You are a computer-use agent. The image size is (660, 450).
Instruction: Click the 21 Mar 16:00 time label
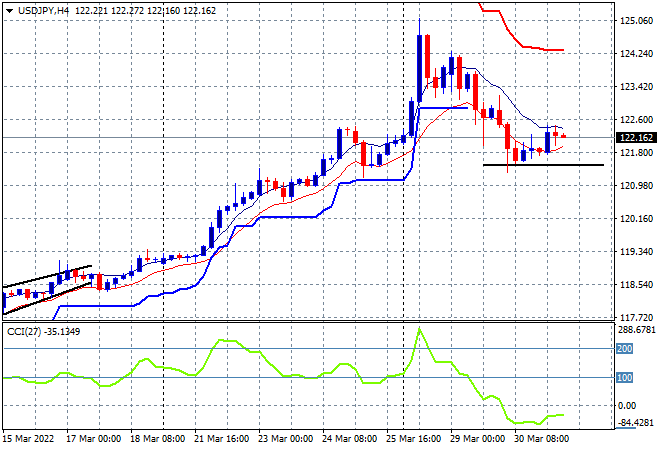click(x=221, y=439)
